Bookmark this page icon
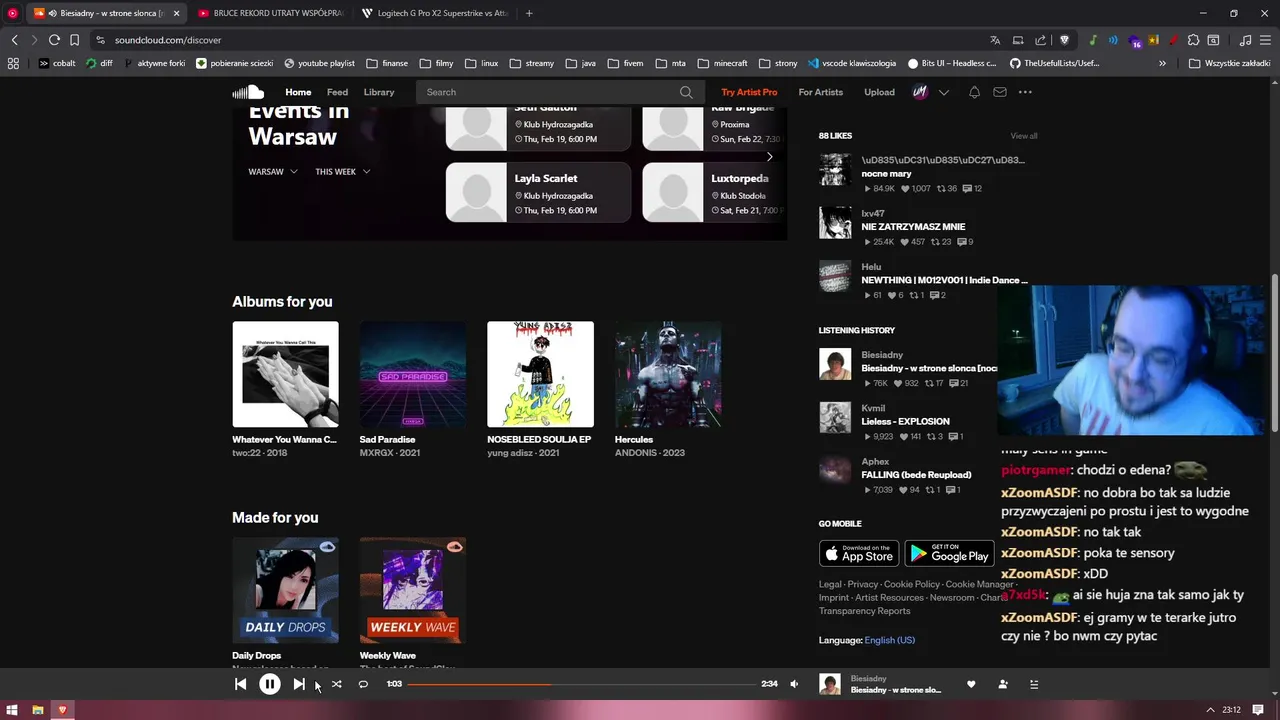The image size is (1280, 720). tap(74, 40)
